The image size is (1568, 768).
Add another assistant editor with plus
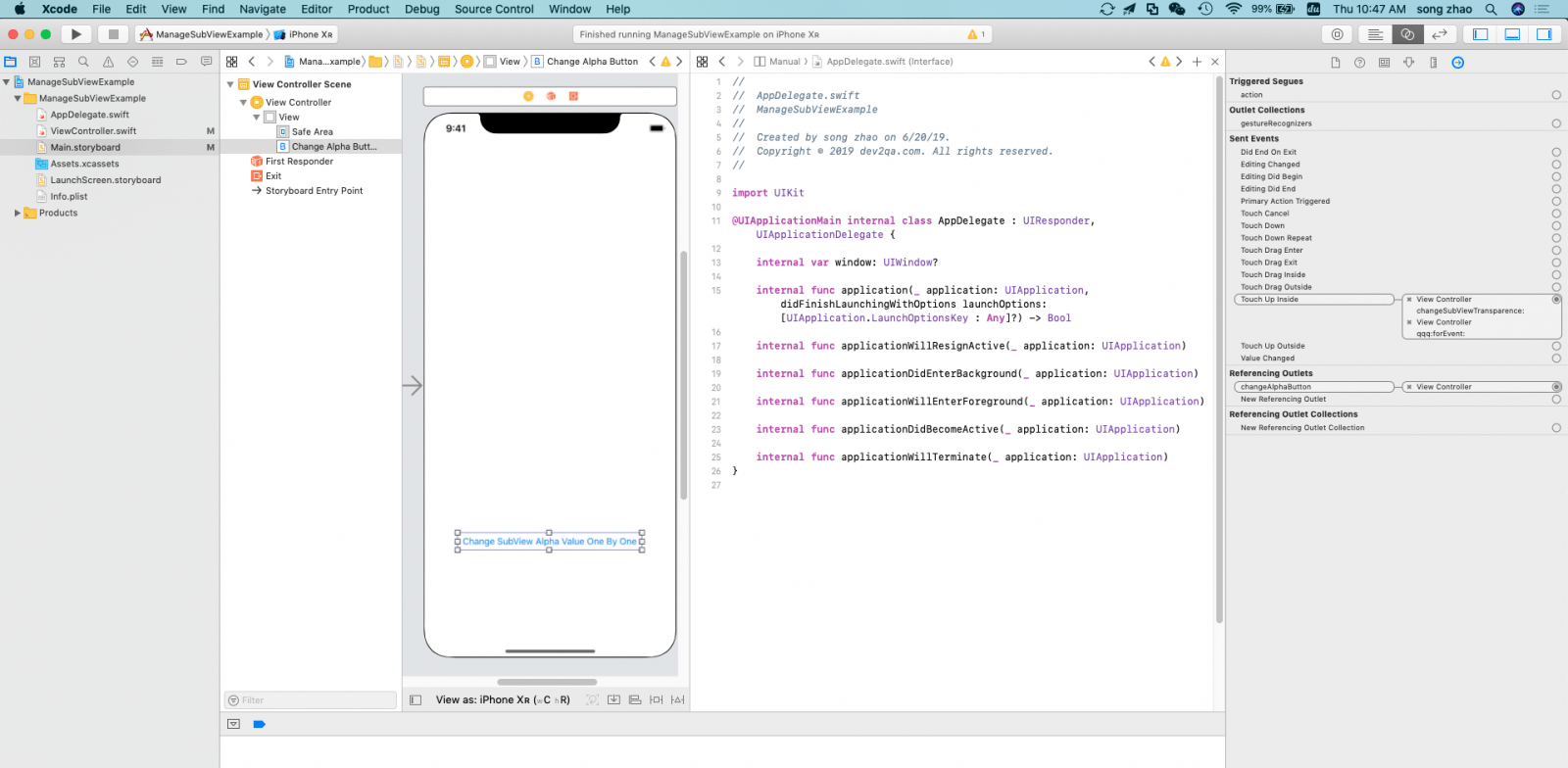pos(1197,62)
